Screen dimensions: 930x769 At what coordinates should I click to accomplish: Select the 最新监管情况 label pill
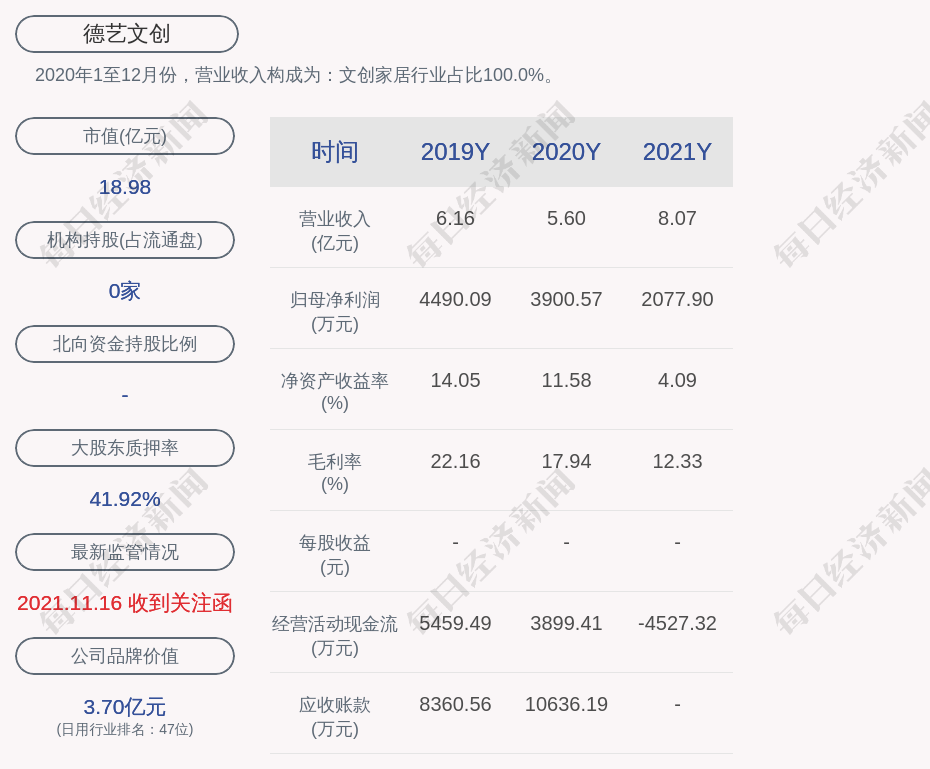pos(125,552)
